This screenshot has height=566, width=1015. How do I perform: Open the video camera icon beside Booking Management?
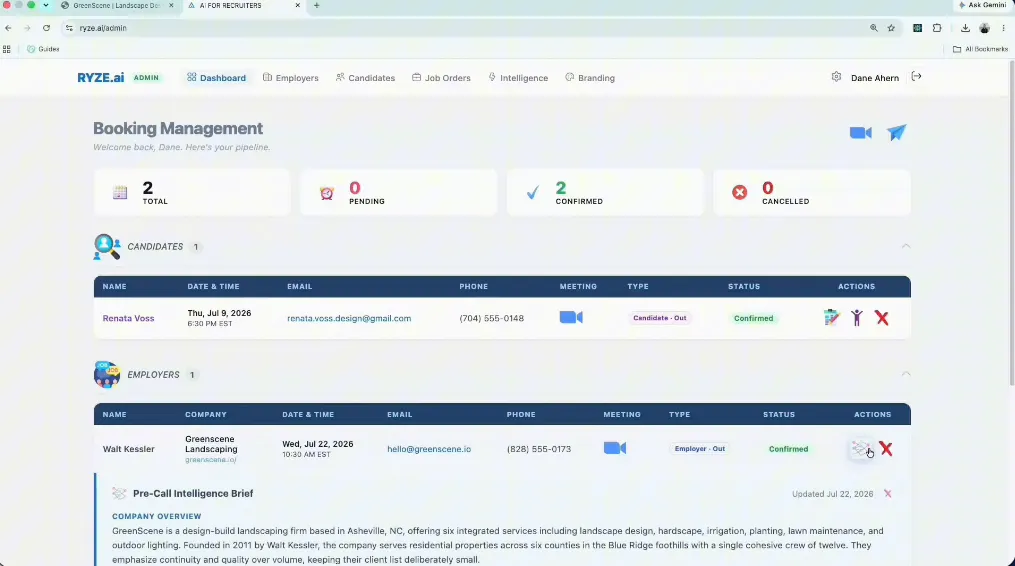coord(860,133)
